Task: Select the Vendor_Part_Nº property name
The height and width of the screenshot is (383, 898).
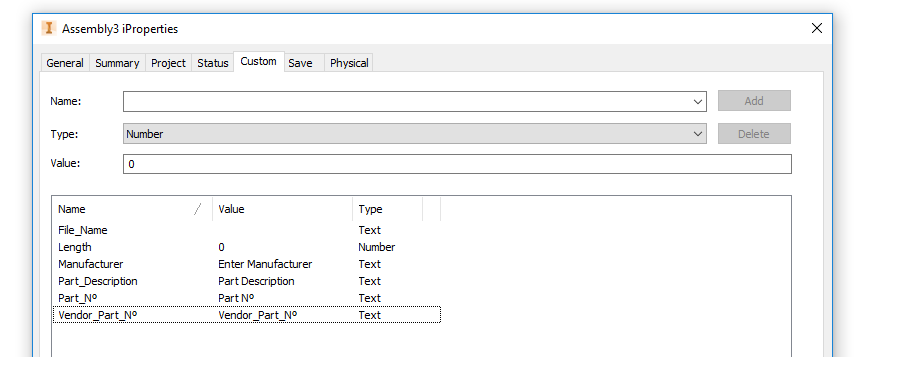Action: [x=97, y=315]
